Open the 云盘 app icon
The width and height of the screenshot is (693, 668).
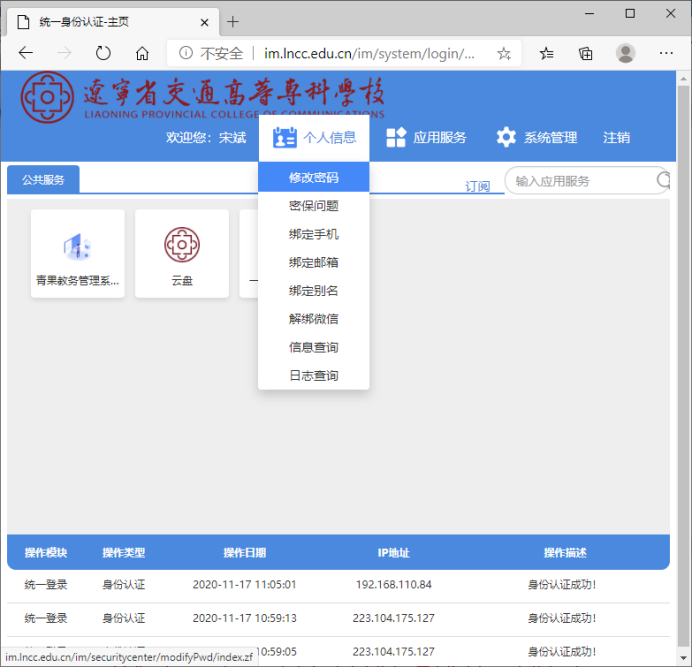coord(182,252)
